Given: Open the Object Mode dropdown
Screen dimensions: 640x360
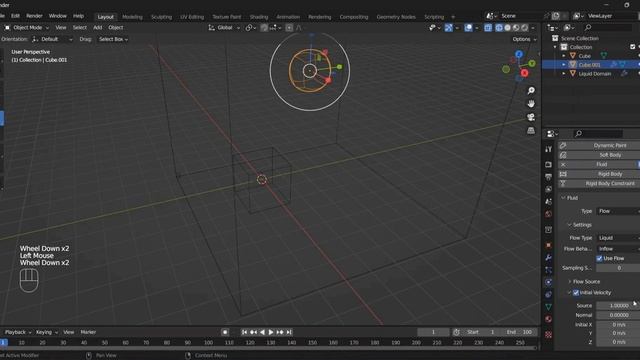Looking at the screenshot, I should (27, 28).
